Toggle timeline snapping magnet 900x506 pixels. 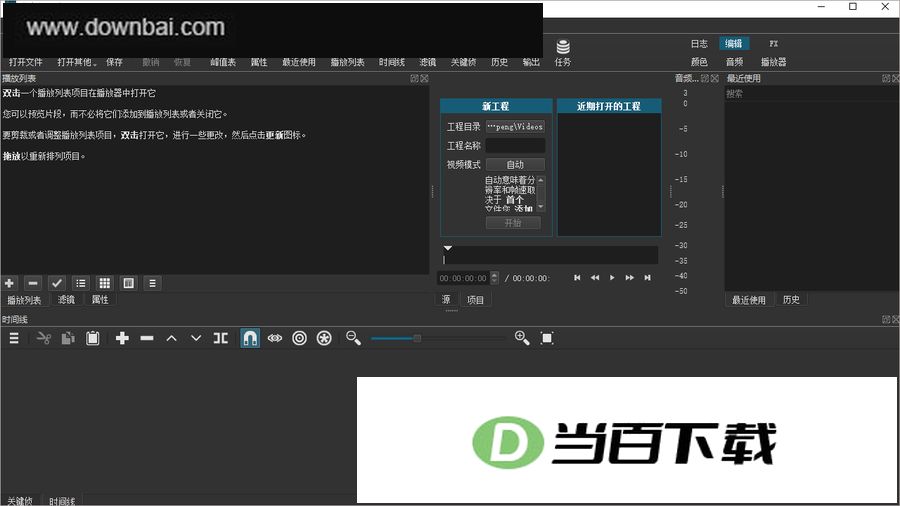click(250, 338)
